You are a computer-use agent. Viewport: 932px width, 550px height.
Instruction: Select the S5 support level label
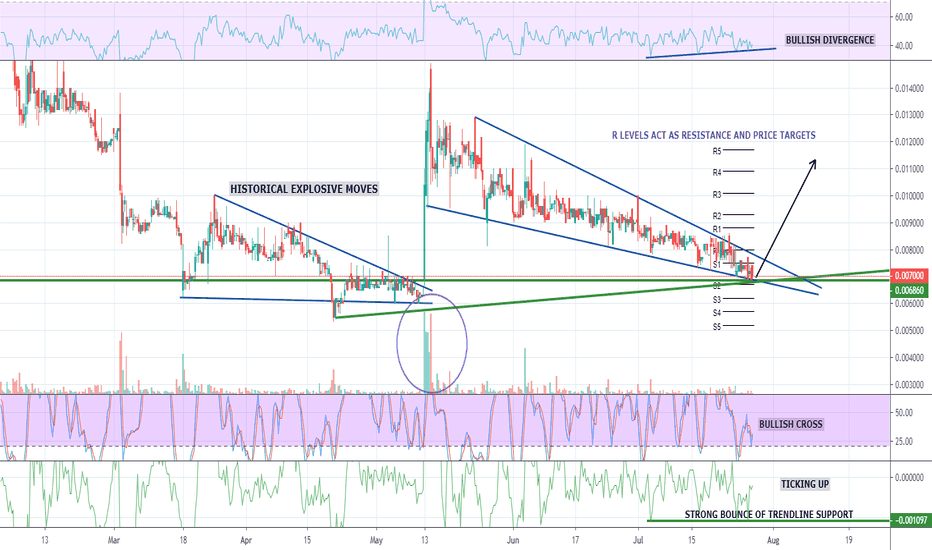point(717,326)
